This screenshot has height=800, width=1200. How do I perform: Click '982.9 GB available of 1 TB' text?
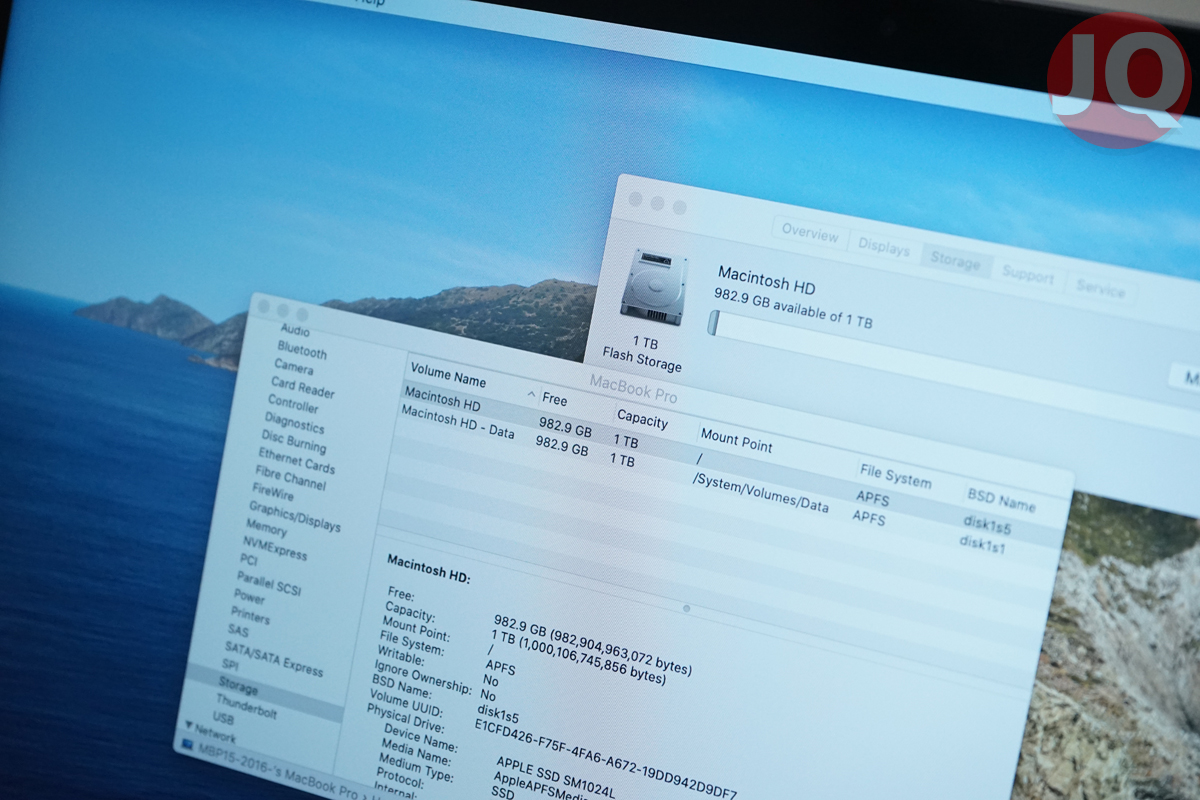[x=793, y=308]
